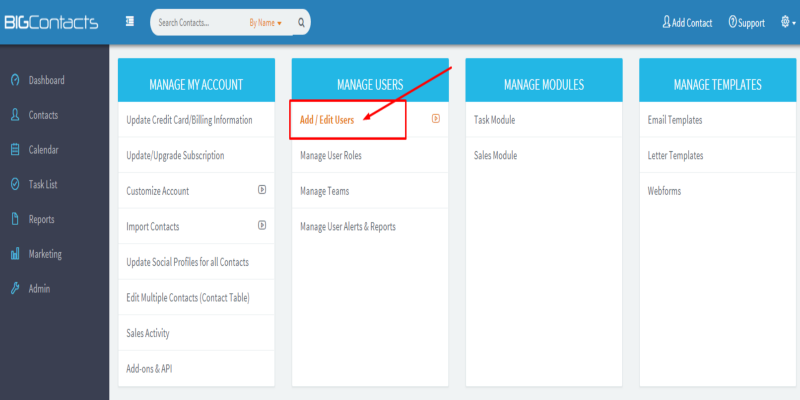Image resolution: width=800 pixels, height=400 pixels.
Task: Open Customize Account option
Action: pos(158,191)
